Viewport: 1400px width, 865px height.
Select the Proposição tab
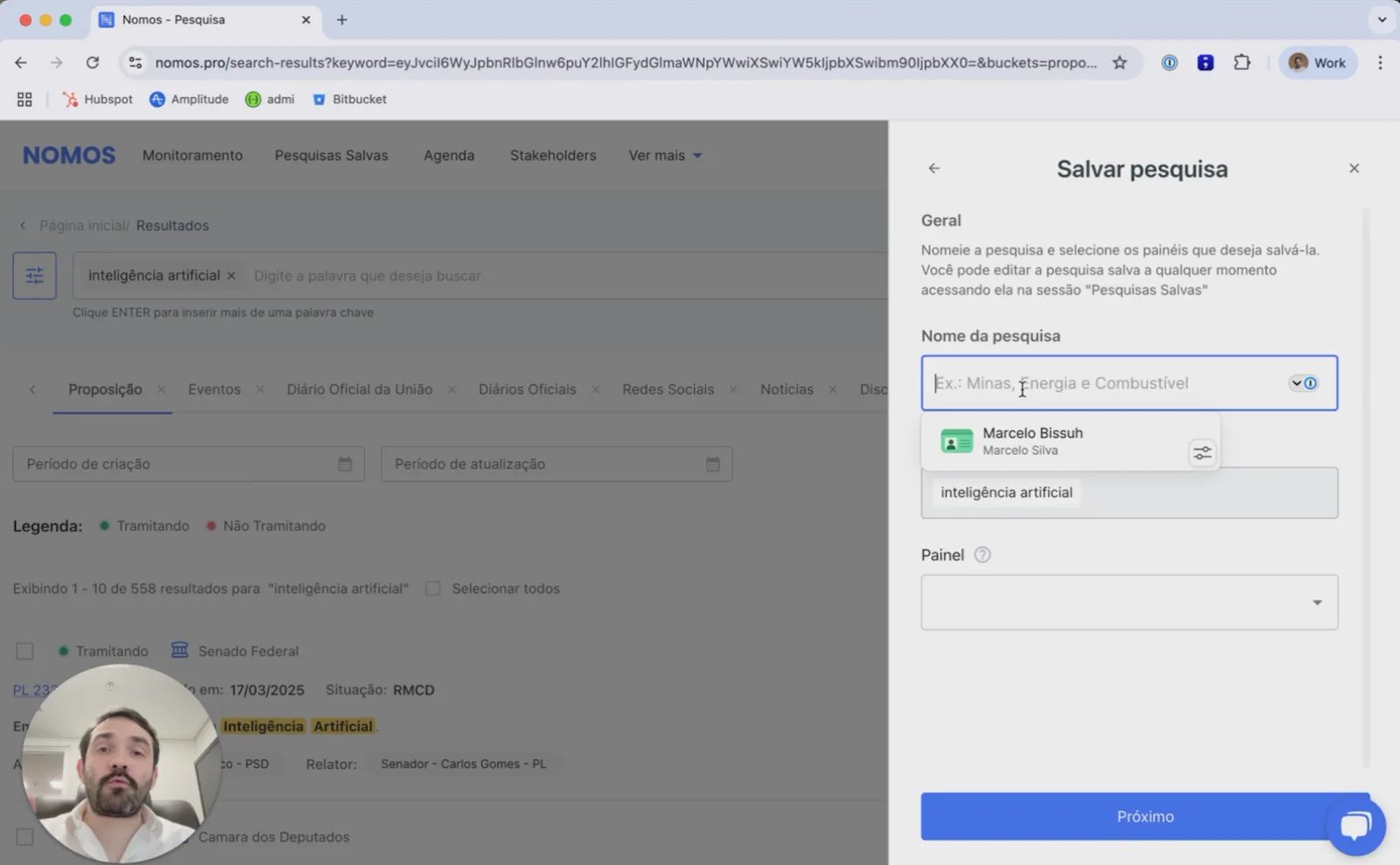coord(105,389)
